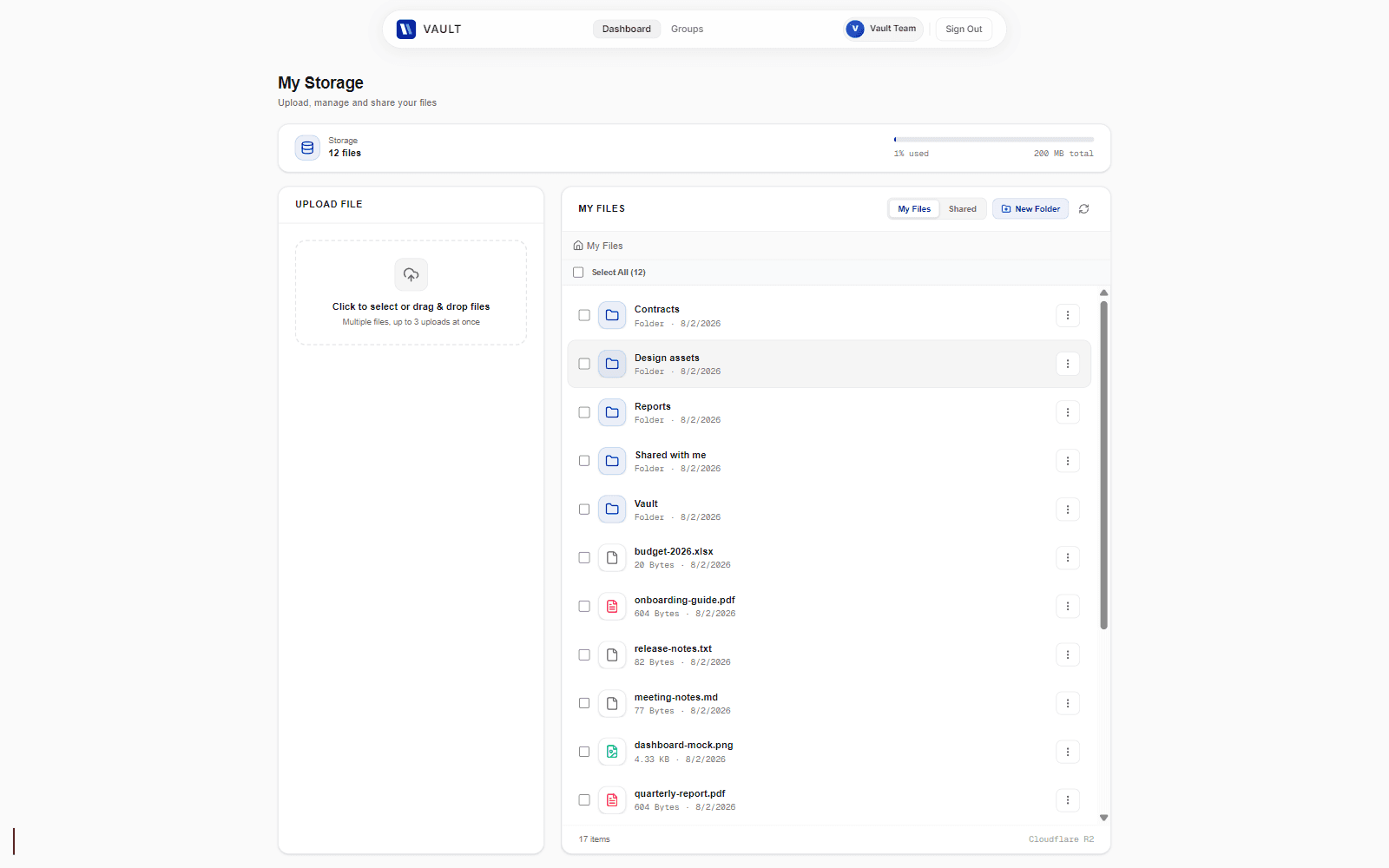Screen dimensions: 1389x868
Task: Go to the Dashboard nav item
Action: pyautogui.click(x=627, y=29)
